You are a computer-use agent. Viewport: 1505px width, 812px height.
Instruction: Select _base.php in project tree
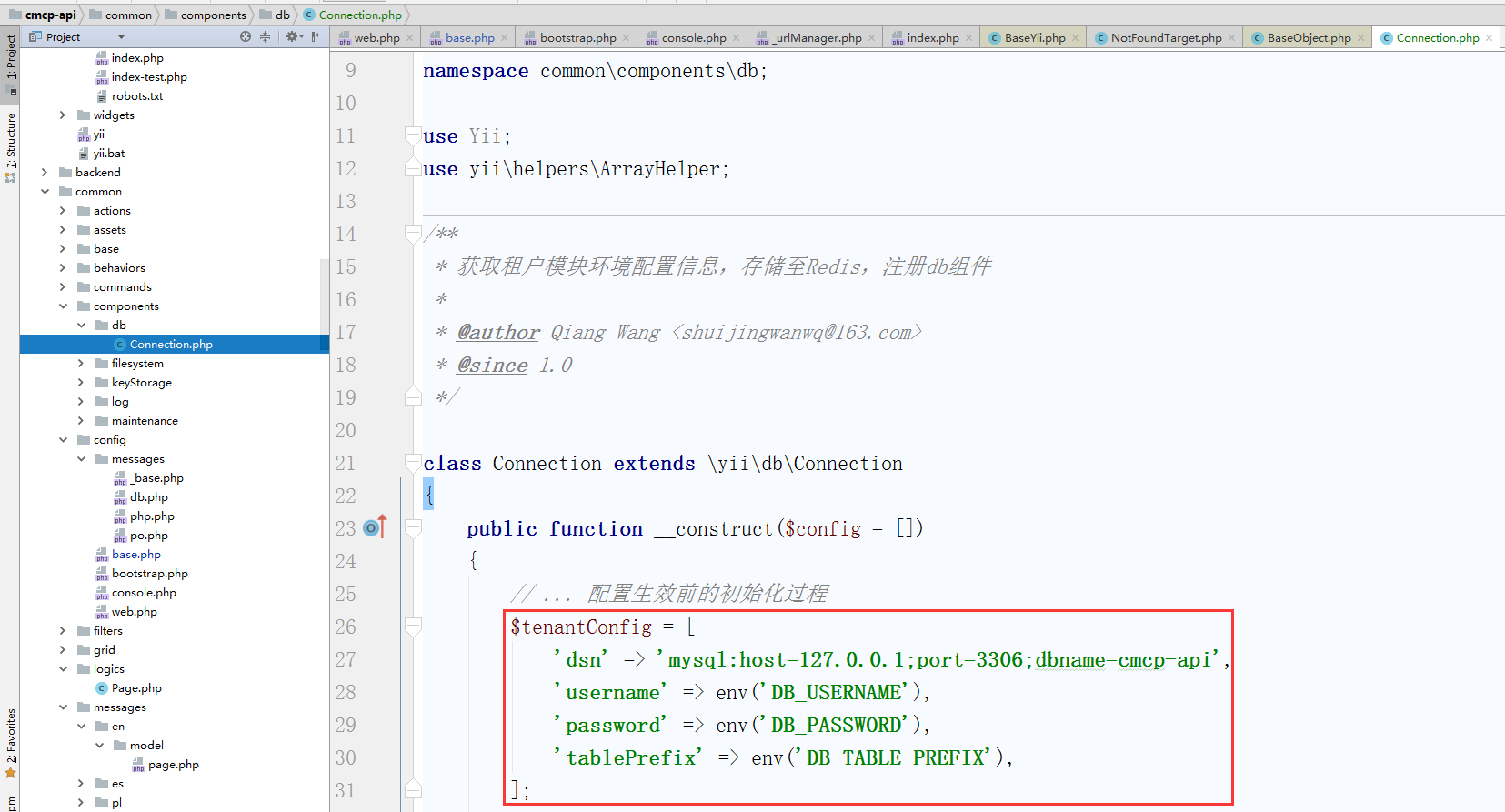156,478
